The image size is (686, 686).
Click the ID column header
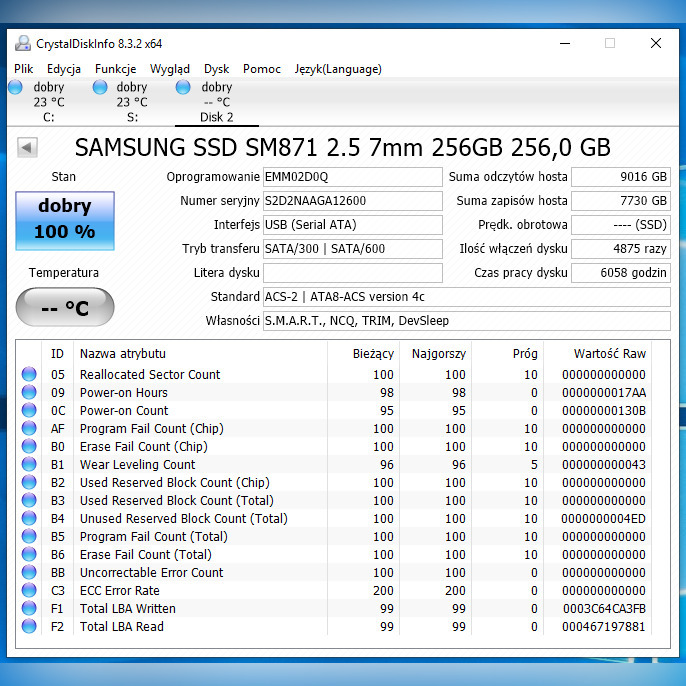(57, 354)
